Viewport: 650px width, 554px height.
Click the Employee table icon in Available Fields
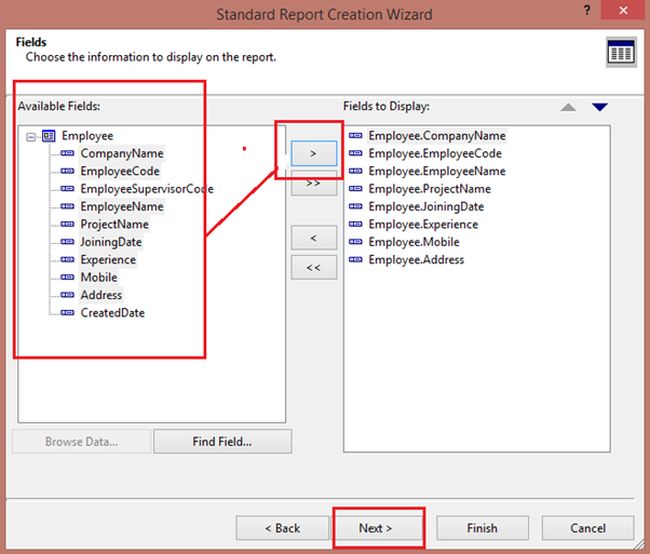click(x=49, y=136)
